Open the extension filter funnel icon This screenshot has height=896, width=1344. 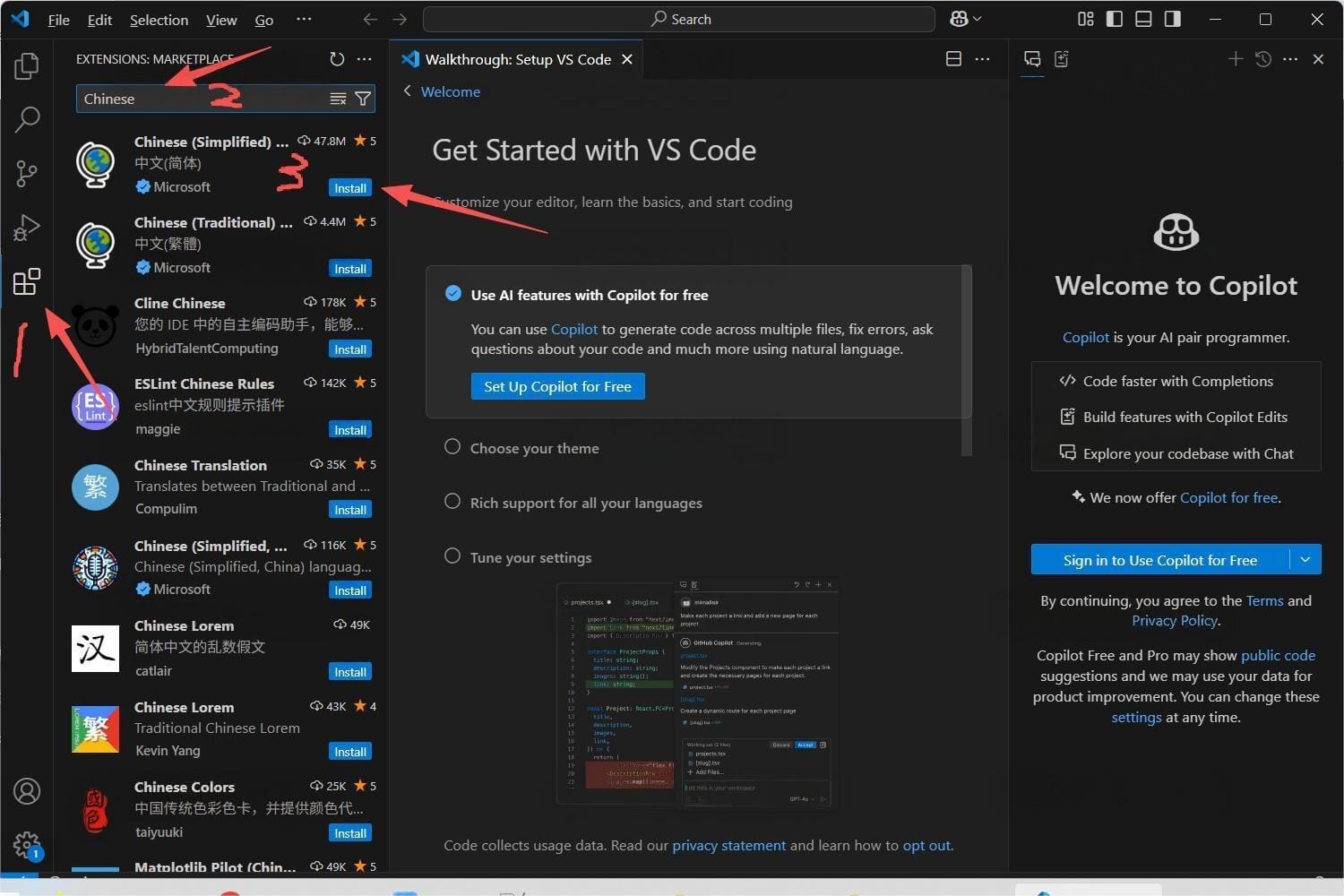click(x=363, y=99)
